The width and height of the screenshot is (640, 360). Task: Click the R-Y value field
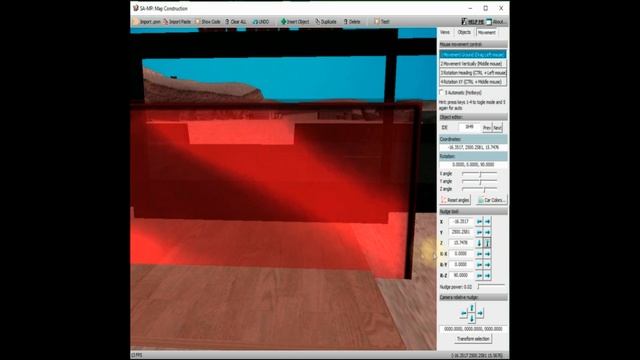click(461, 264)
